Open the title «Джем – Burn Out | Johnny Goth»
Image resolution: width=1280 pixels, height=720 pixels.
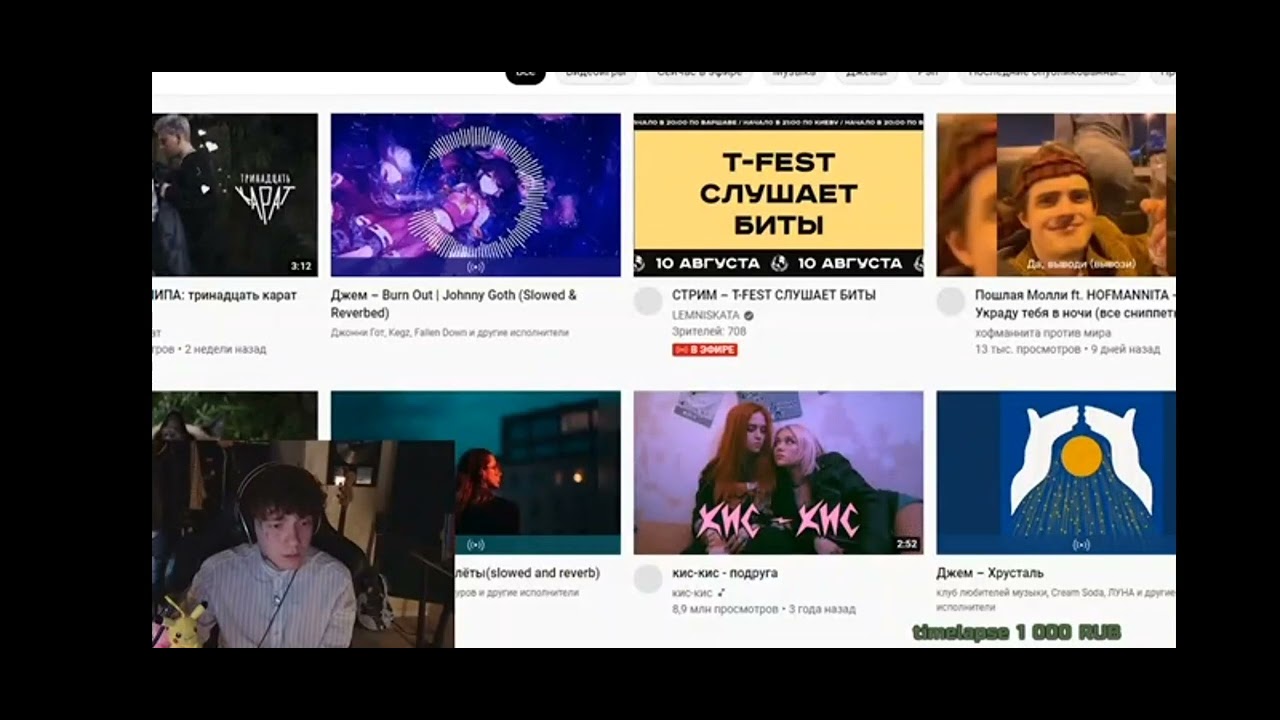click(x=454, y=304)
